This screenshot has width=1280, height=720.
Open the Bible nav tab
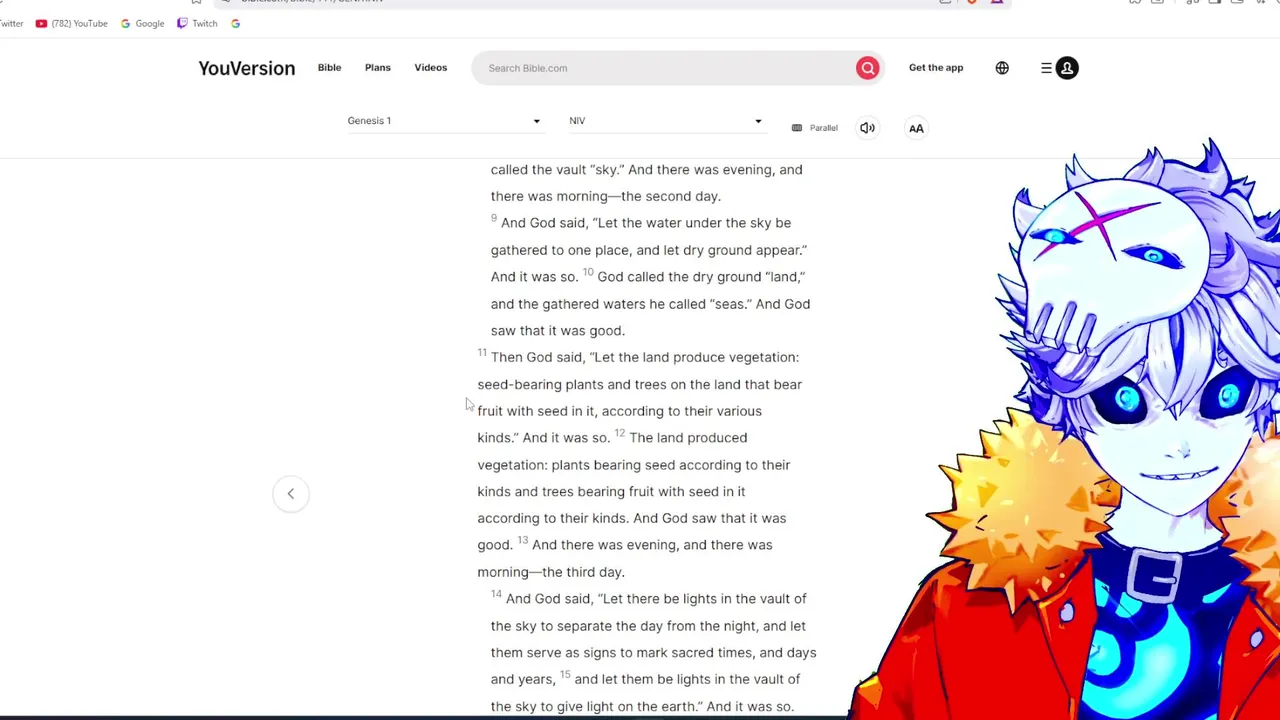(x=329, y=67)
